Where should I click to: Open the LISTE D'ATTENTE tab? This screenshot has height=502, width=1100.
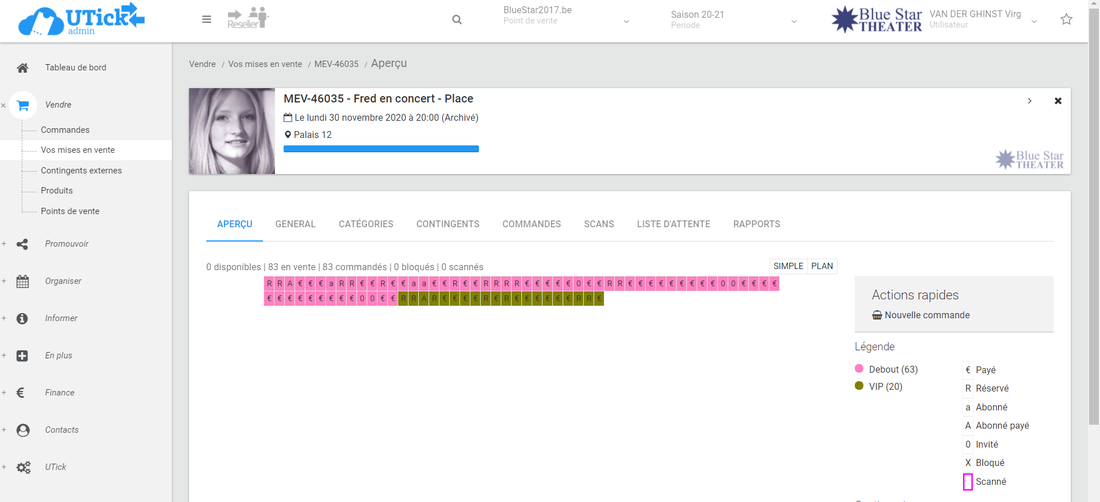pyautogui.click(x=673, y=224)
